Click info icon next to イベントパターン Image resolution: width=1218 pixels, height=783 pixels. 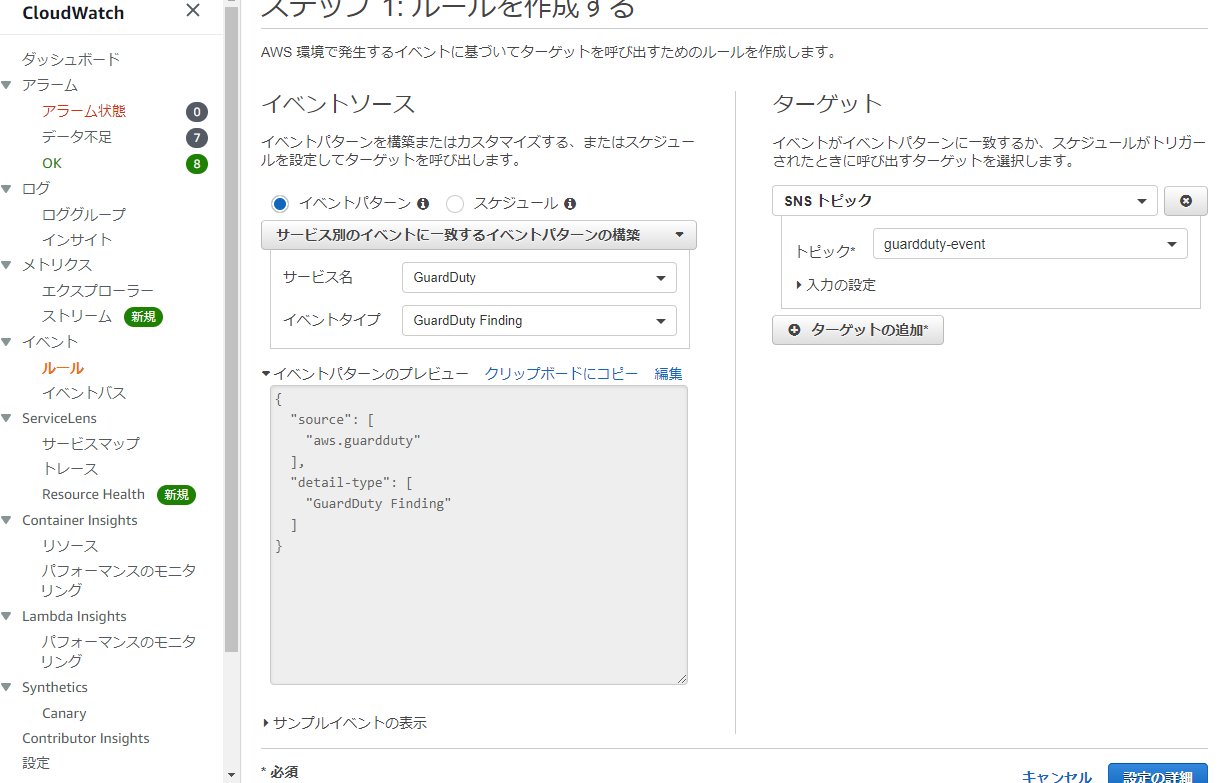(423, 204)
